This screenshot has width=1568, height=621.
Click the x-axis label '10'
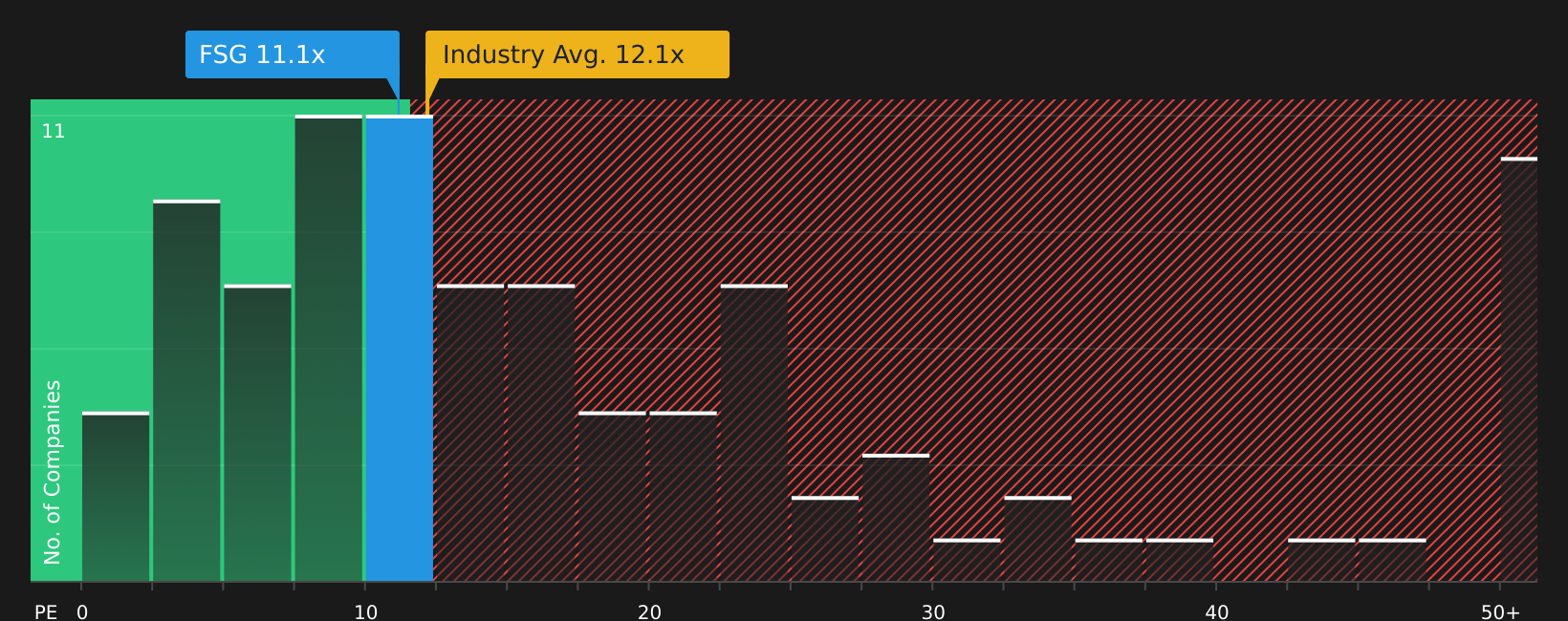(366, 612)
